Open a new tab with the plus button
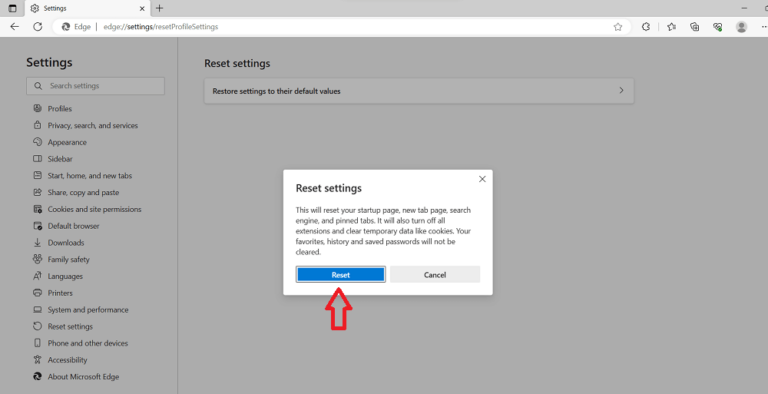The height and width of the screenshot is (394, 768). [159, 8]
